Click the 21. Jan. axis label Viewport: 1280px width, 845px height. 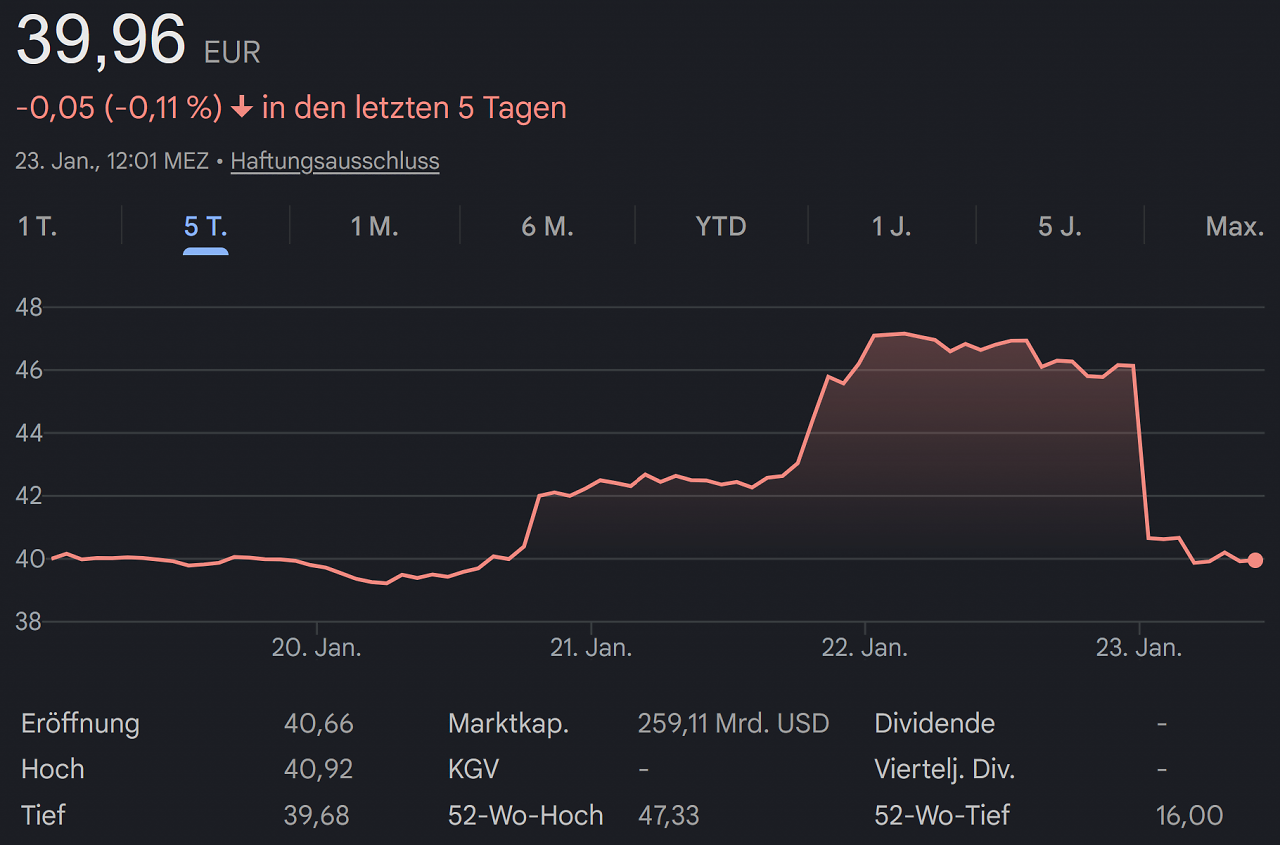[591, 648]
